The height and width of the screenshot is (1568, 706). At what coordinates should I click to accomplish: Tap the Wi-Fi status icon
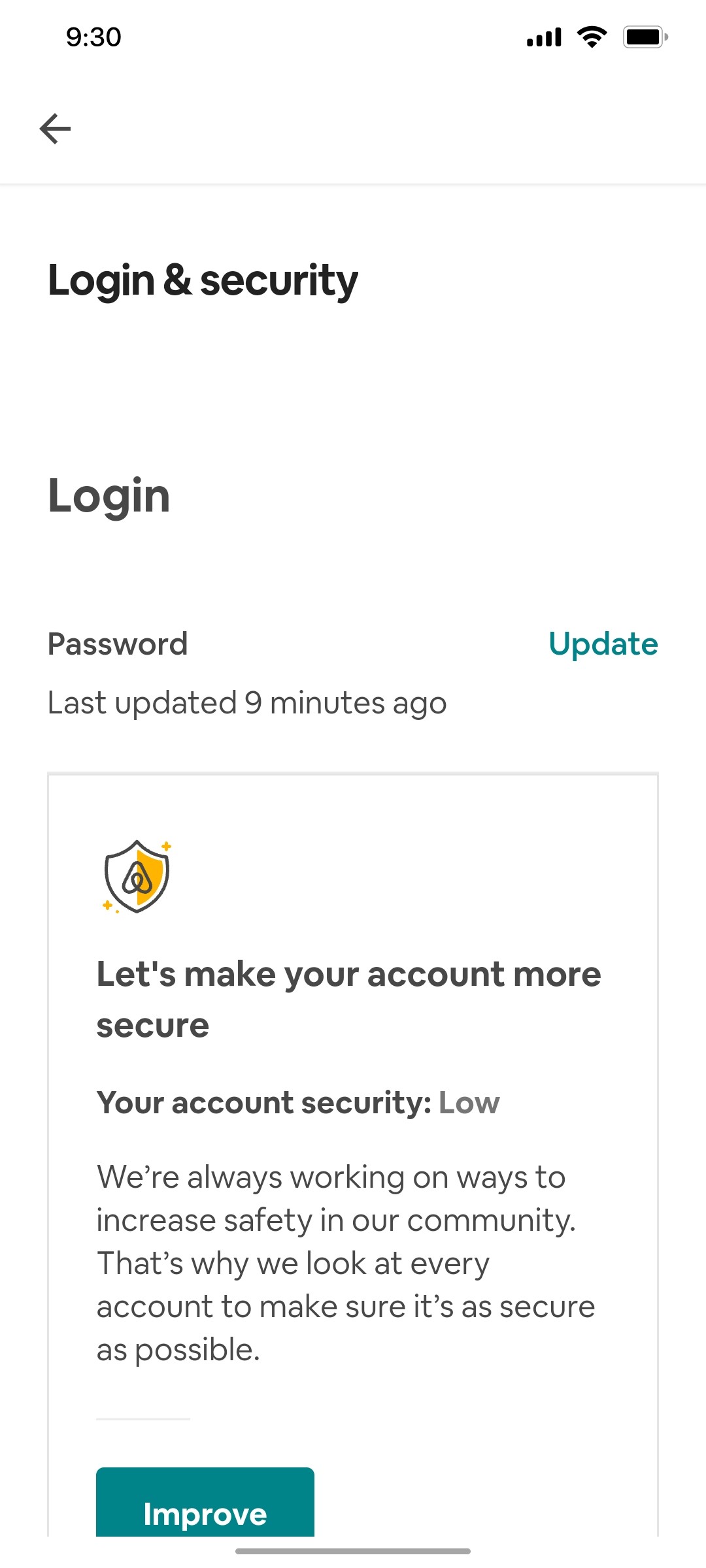click(x=592, y=37)
